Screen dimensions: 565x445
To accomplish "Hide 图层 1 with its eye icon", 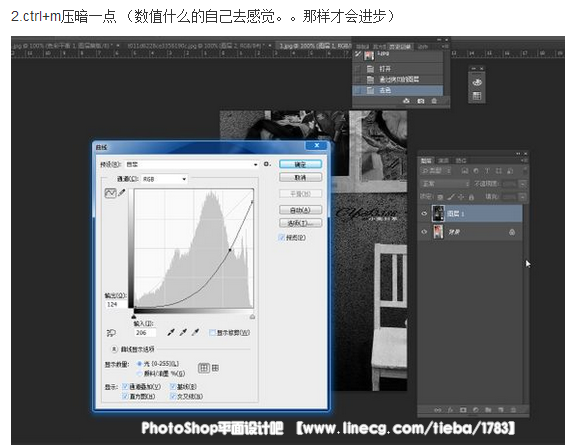I will coord(424,214).
